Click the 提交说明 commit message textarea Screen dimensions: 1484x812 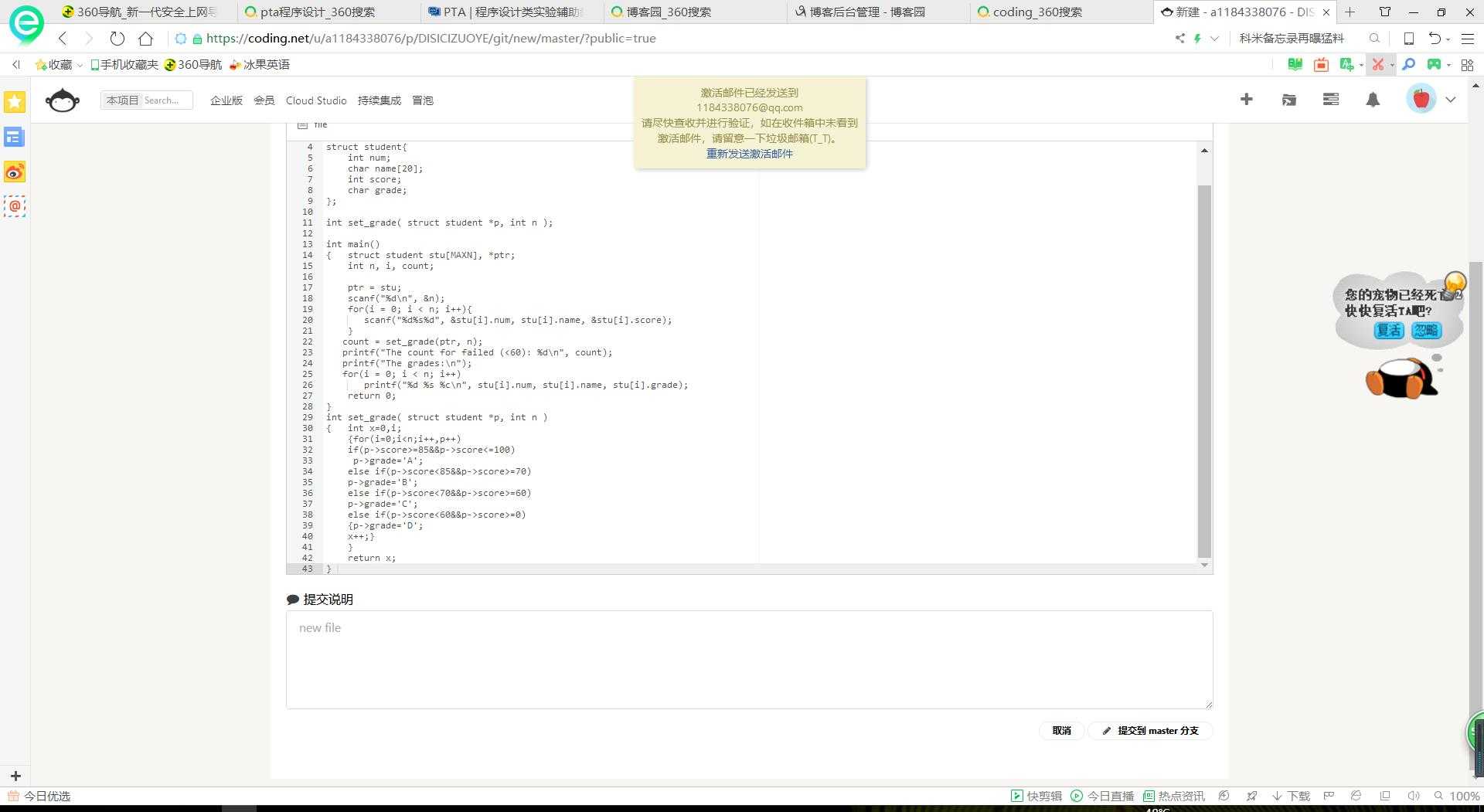click(x=749, y=660)
